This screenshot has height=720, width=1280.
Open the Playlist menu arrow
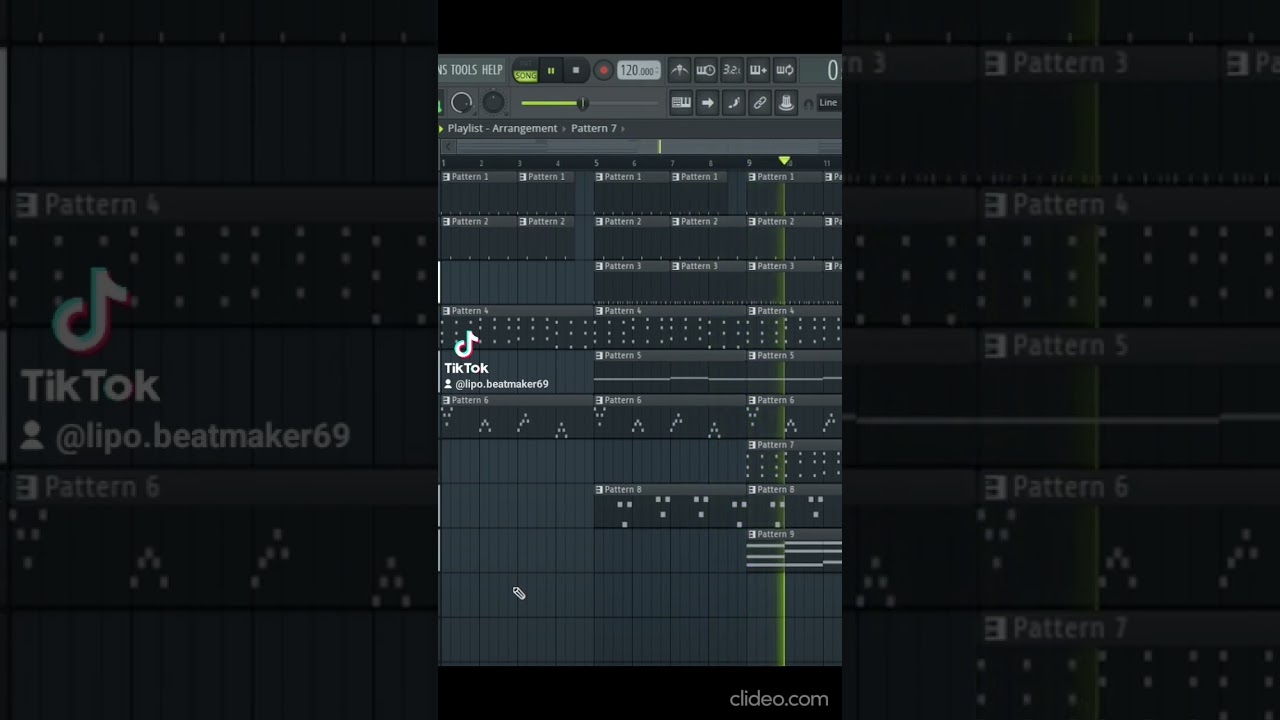click(x=441, y=128)
